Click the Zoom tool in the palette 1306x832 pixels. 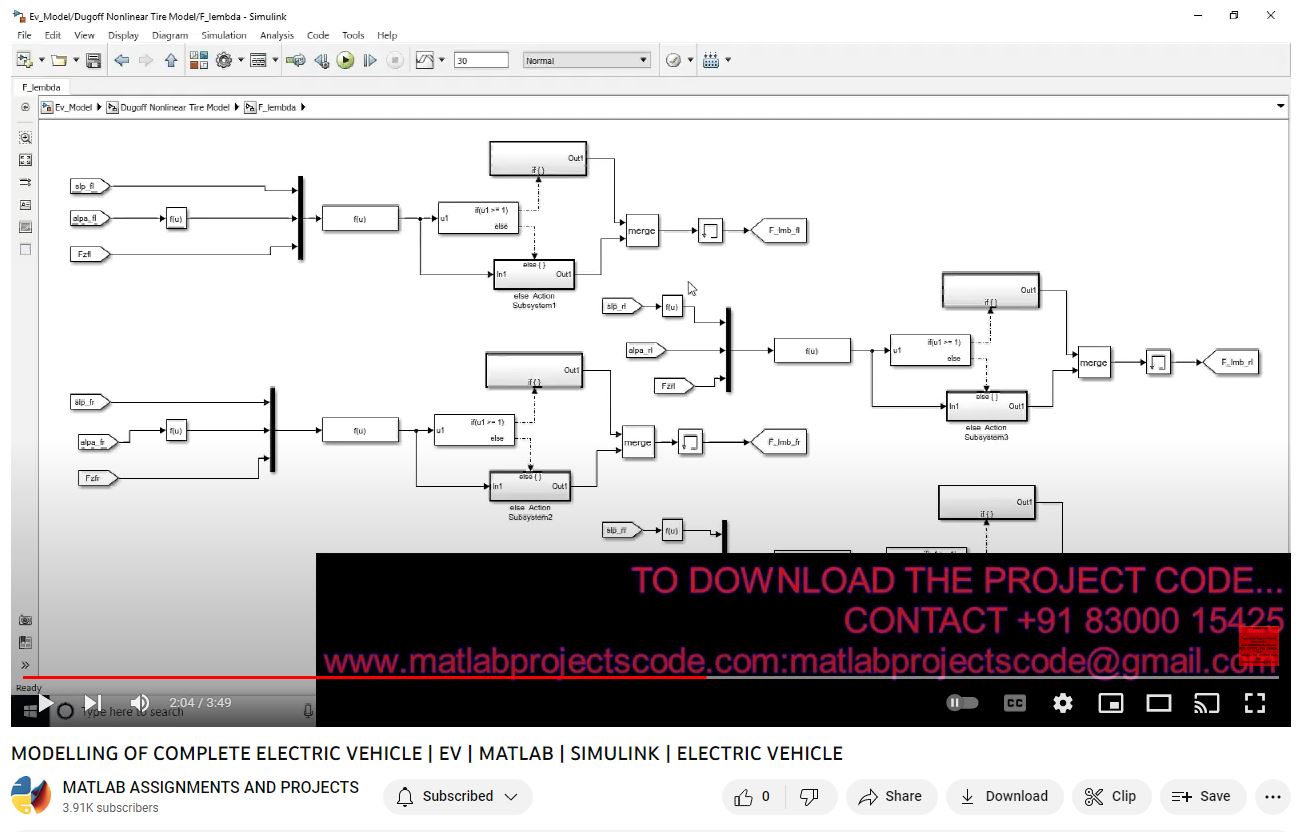(26, 138)
